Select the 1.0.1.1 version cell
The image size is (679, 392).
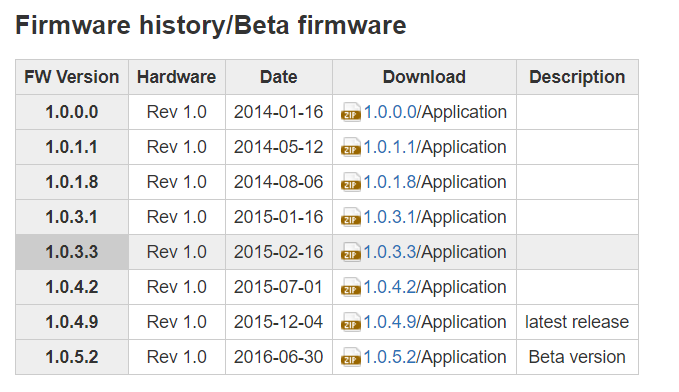[72, 147]
